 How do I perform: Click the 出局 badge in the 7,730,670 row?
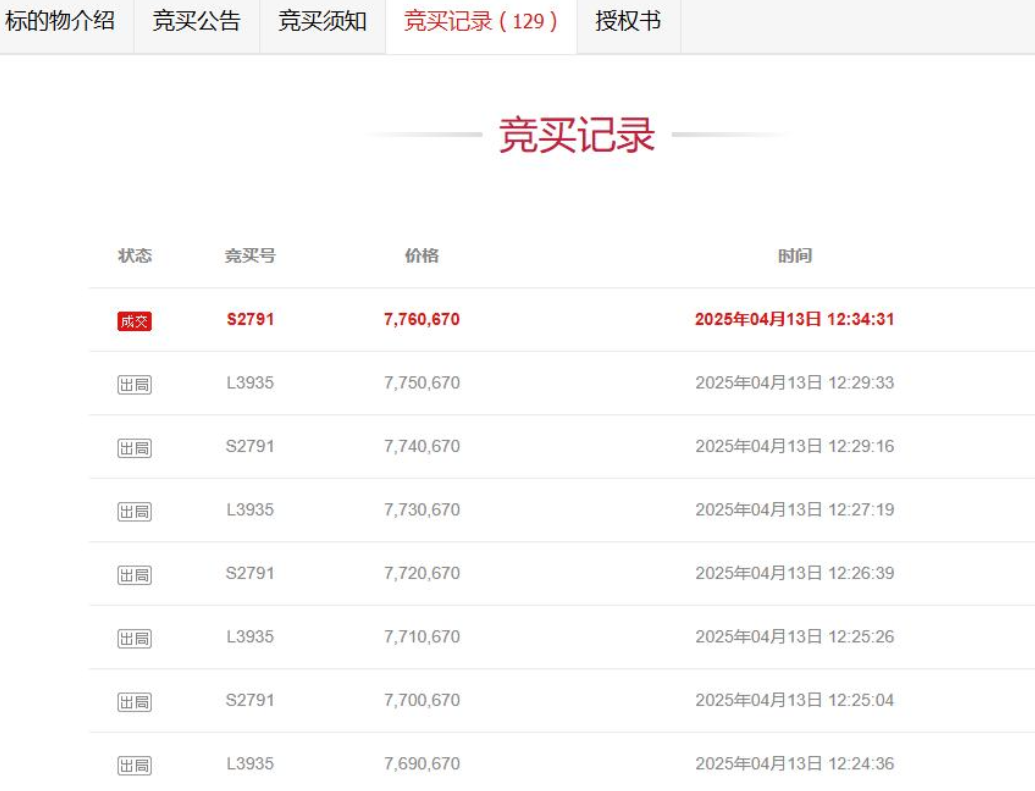tap(135, 511)
